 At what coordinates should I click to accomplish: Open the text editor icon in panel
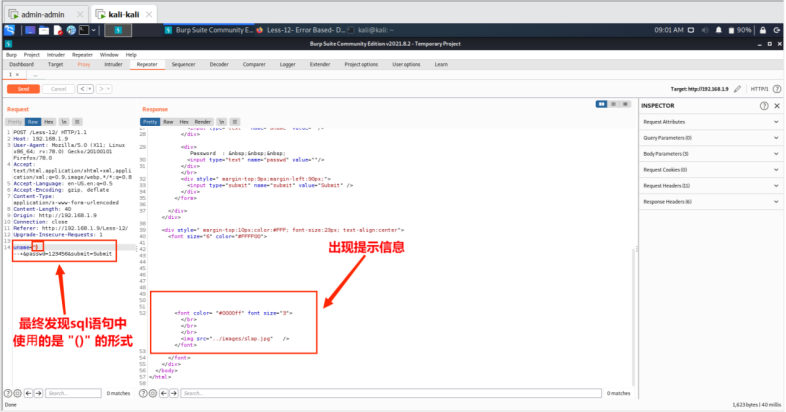[58, 31]
